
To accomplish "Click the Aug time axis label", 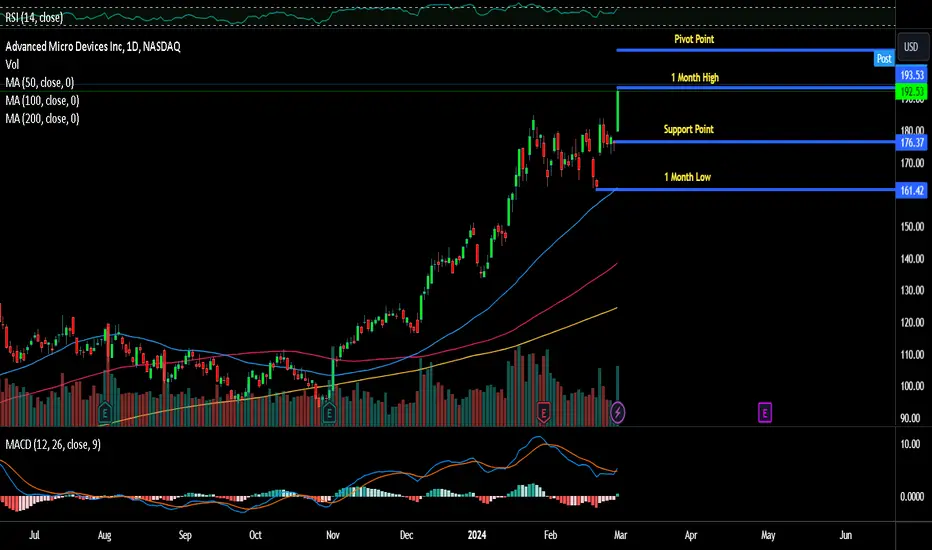I will 105,535.
